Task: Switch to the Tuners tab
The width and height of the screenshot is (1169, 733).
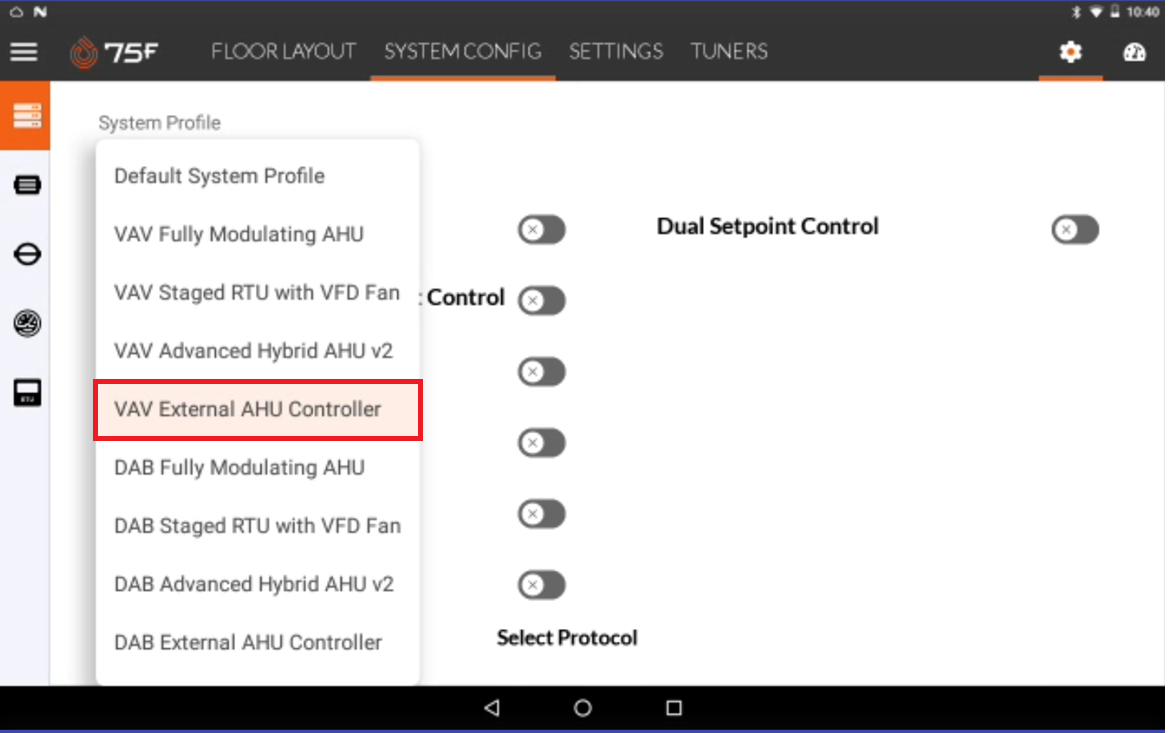Action: click(x=728, y=51)
